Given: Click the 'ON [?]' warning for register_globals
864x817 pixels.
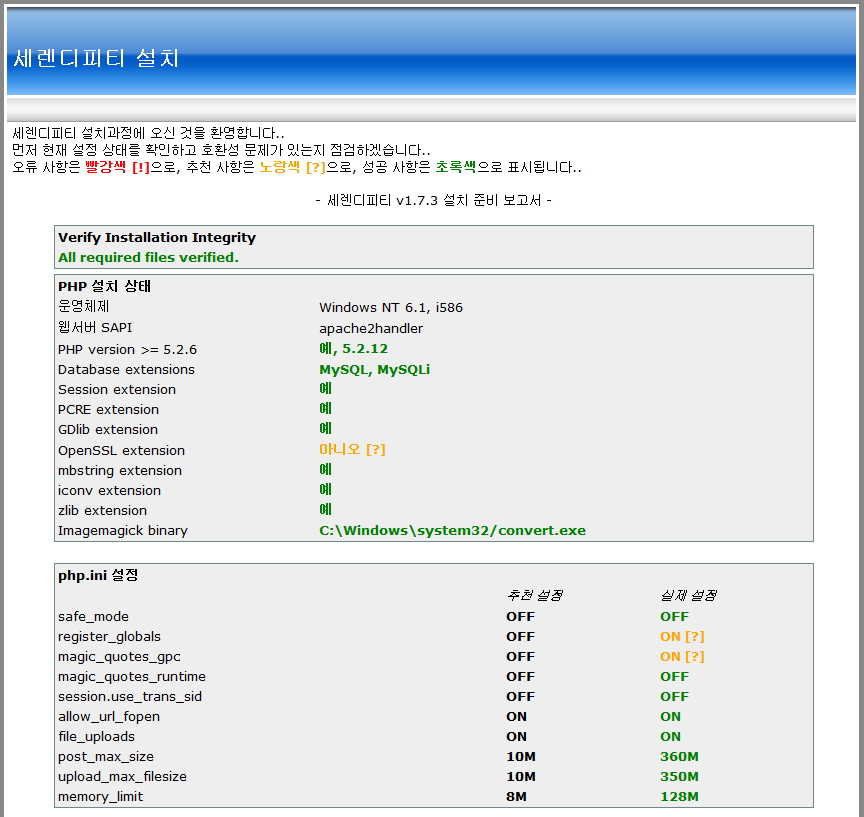Looking at the screenshot, I should [682, 636].
